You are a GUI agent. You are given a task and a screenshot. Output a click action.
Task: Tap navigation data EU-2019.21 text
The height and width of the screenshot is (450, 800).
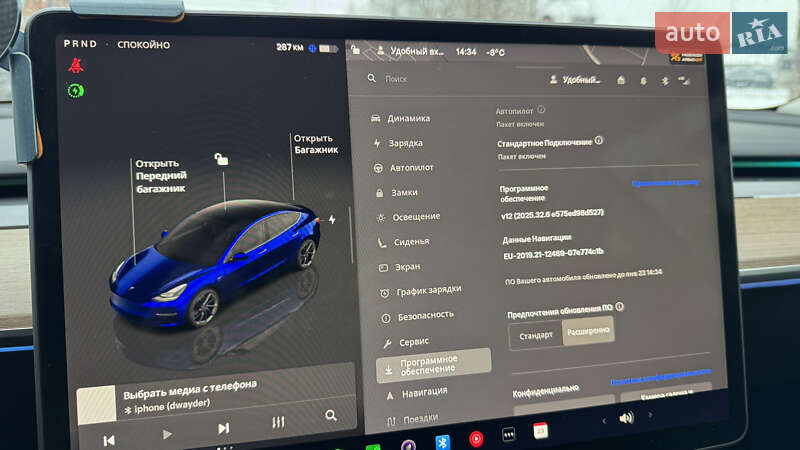pyautogui.click(x=553, y=254)
